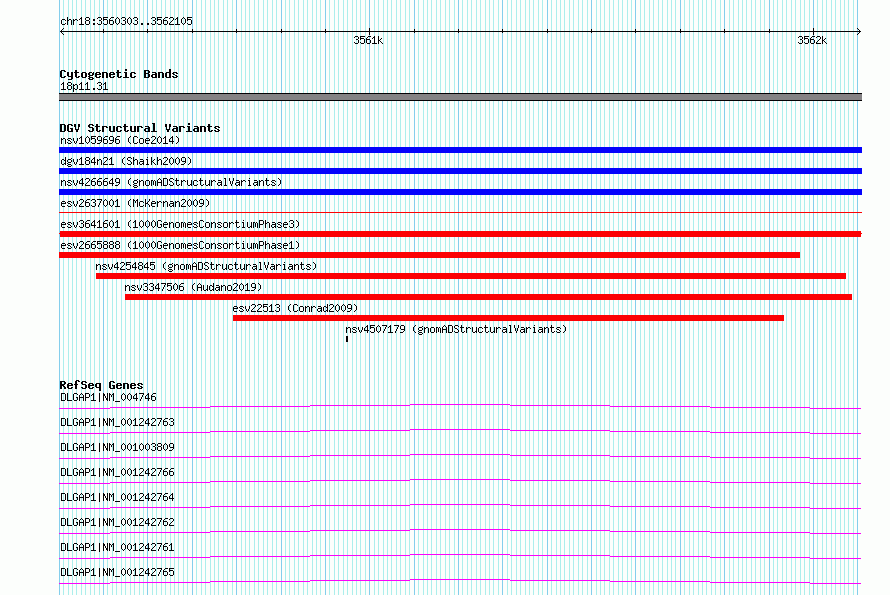Click the magenta line under DLGAP1|NM_001242762
The height and width of the screenshot is (595, 890).
[460, 531]
